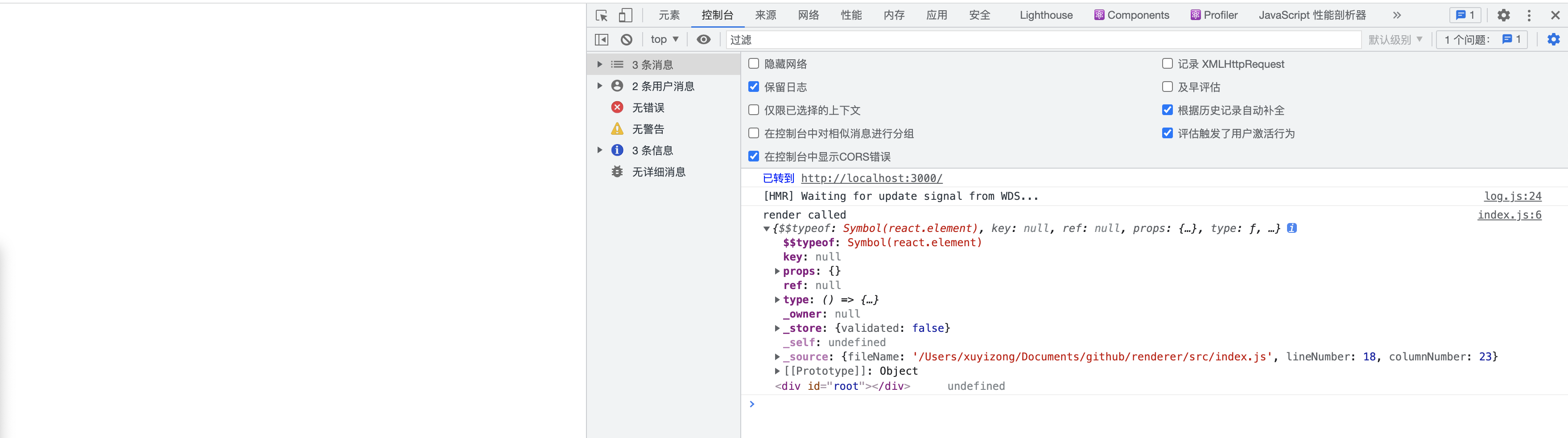
Task: Open DevTools settings via gear icon
Action: click(1503, 15)
